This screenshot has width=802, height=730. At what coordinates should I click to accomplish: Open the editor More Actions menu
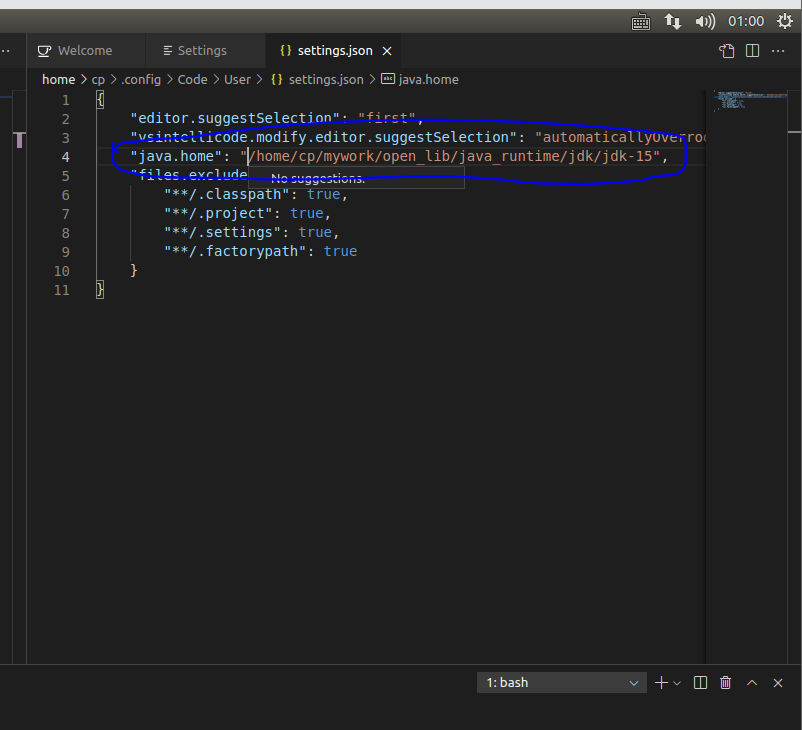tap(778, 51)
